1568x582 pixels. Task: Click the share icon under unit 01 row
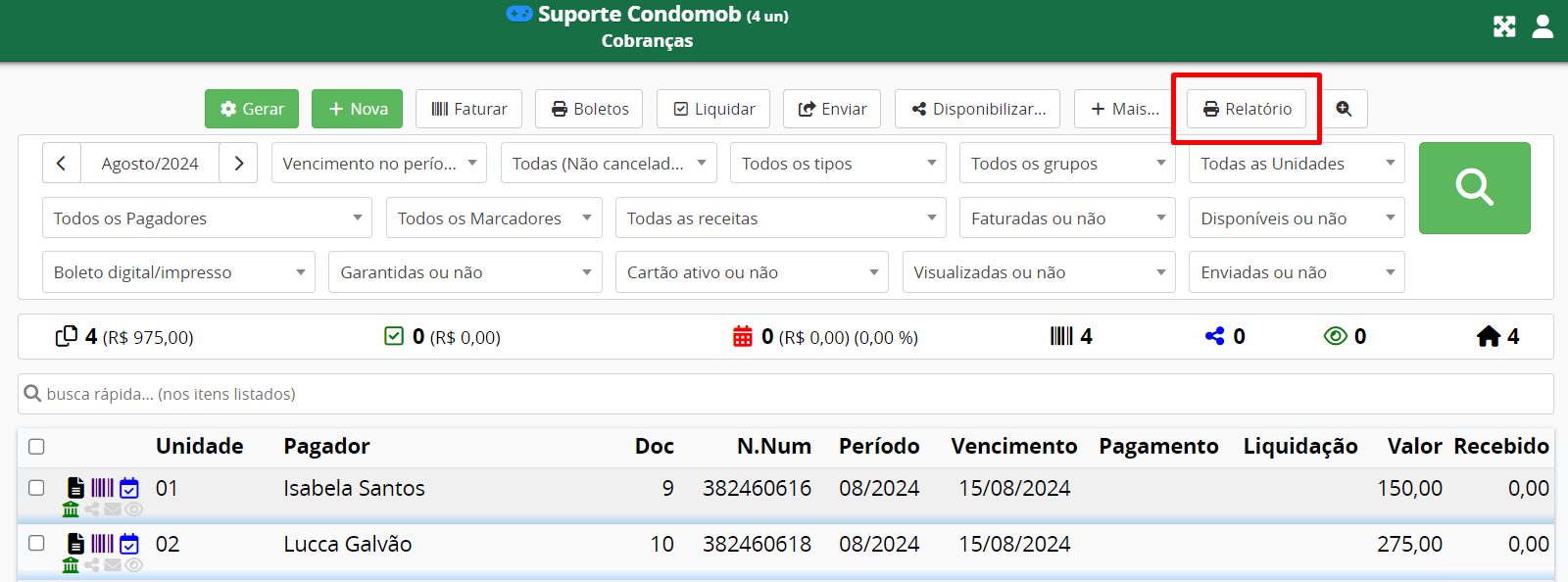92,509
